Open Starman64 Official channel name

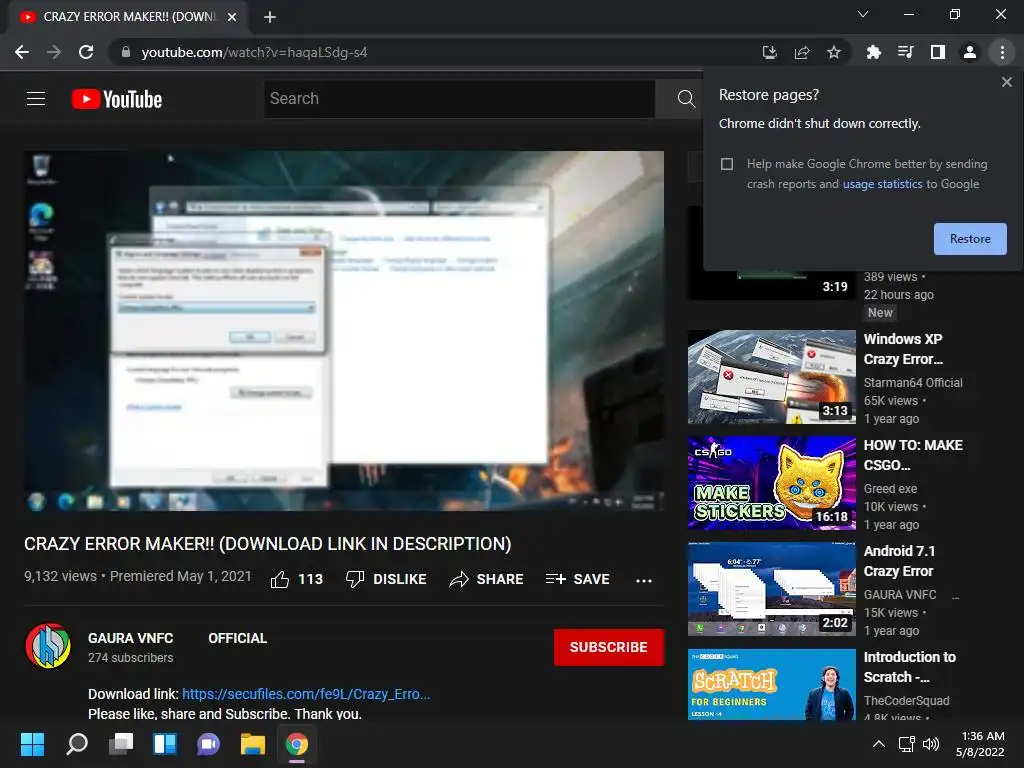click(913, 383)
